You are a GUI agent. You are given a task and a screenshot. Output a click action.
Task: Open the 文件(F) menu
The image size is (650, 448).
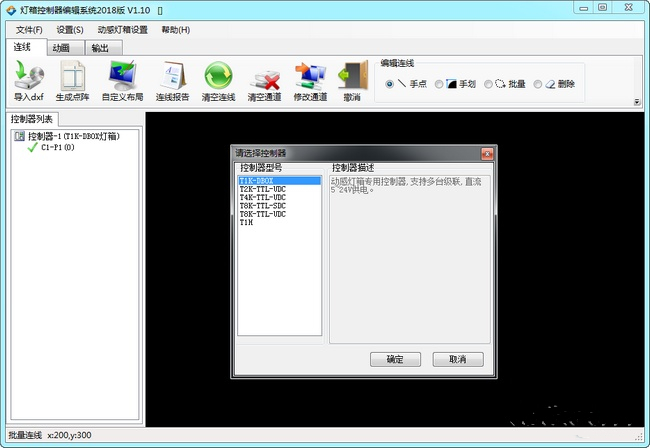click(x=29, y=30)
